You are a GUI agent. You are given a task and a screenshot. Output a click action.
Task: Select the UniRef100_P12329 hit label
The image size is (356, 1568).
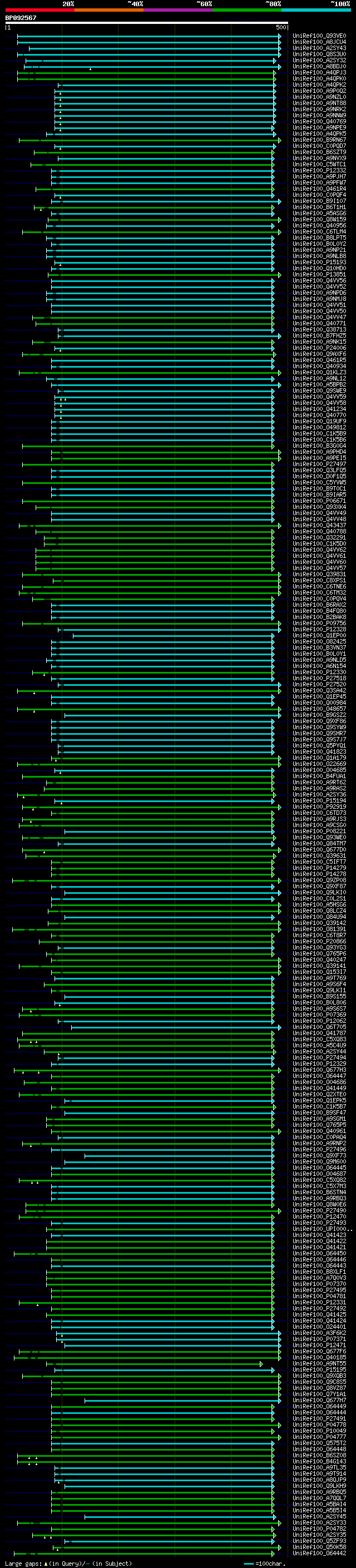click(319, 1064)
